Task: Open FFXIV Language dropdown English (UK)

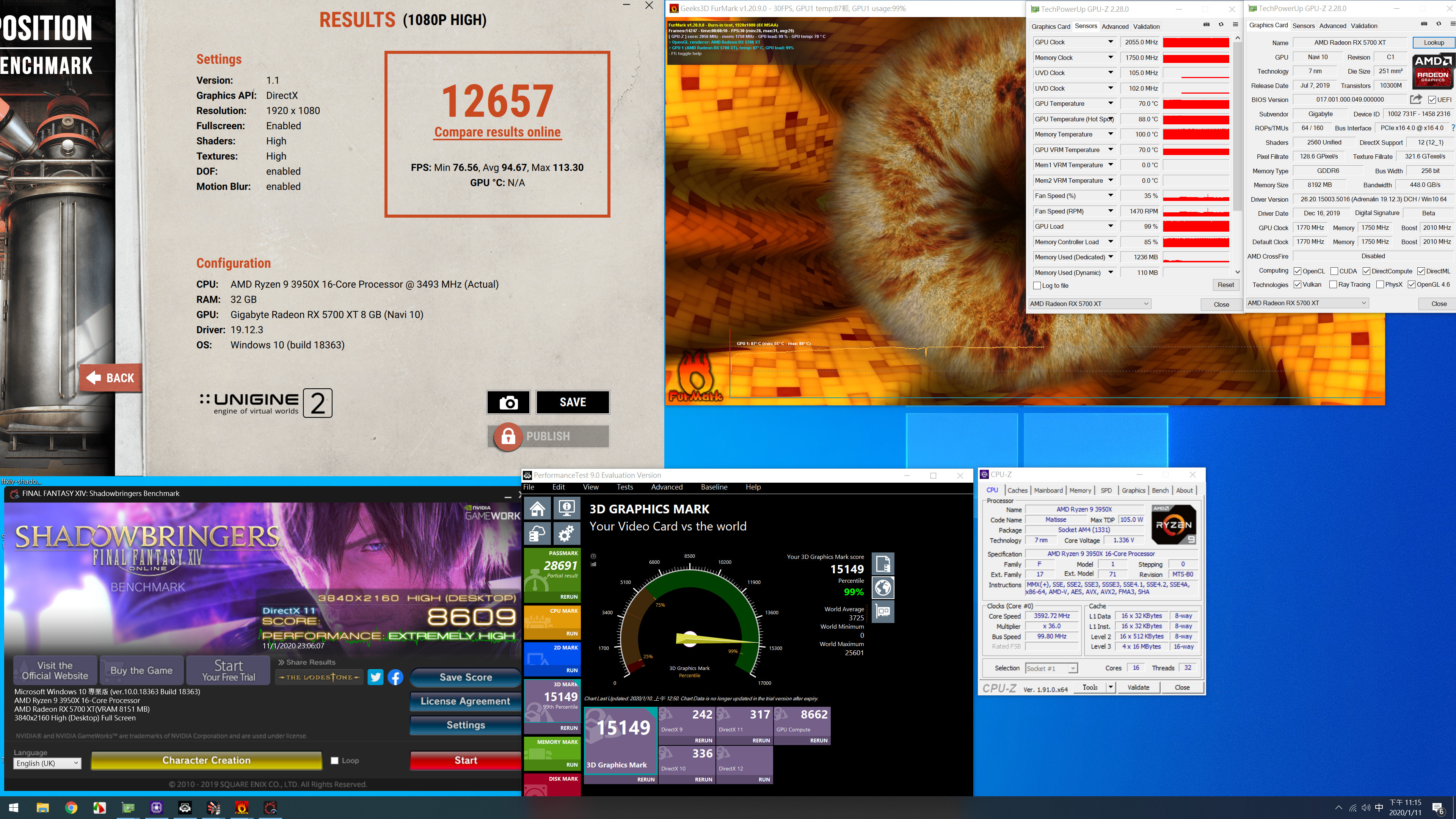Action: (47, 763)
